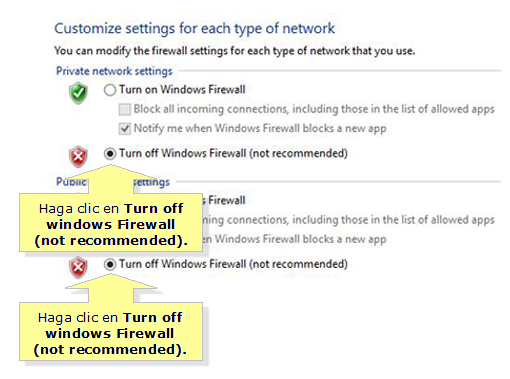Click the Customize settings for each type title

(x=195, y=28)
